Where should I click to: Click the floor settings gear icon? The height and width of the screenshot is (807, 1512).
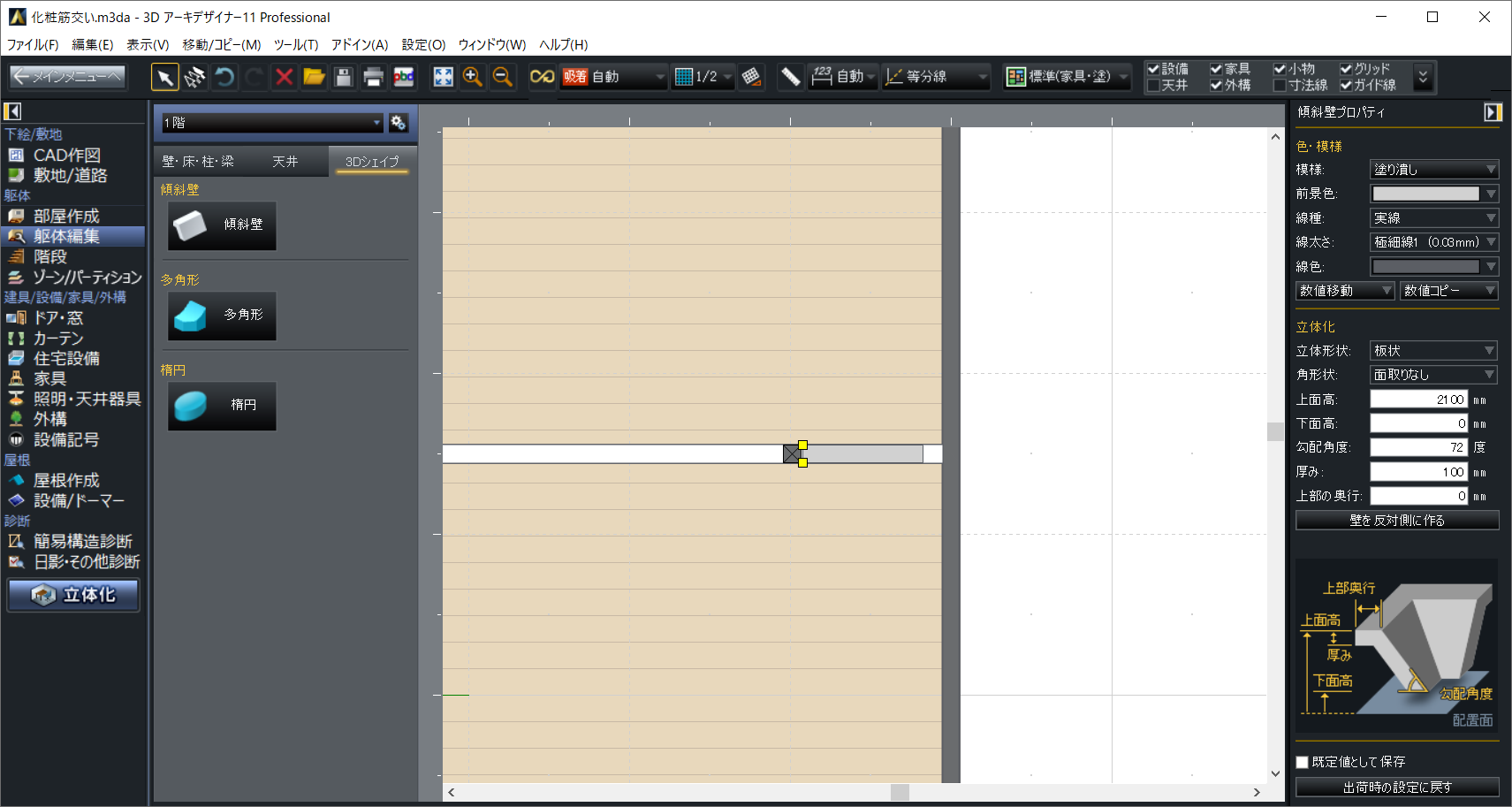pyautogui.click(x=399, y=123)
